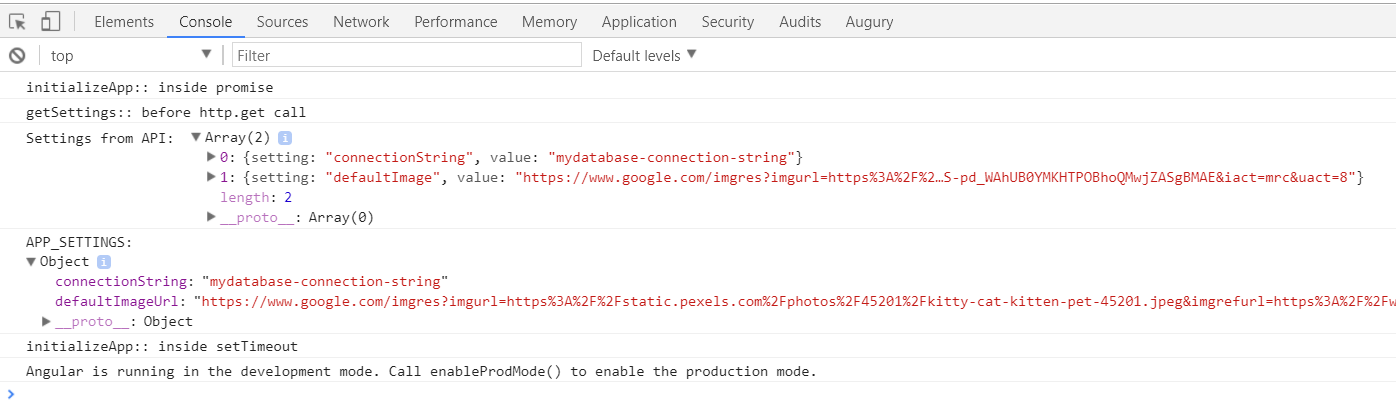Expand the Array(0) __proto__ node
Screen dimensions: 1396x412
(x=211, y=218)
